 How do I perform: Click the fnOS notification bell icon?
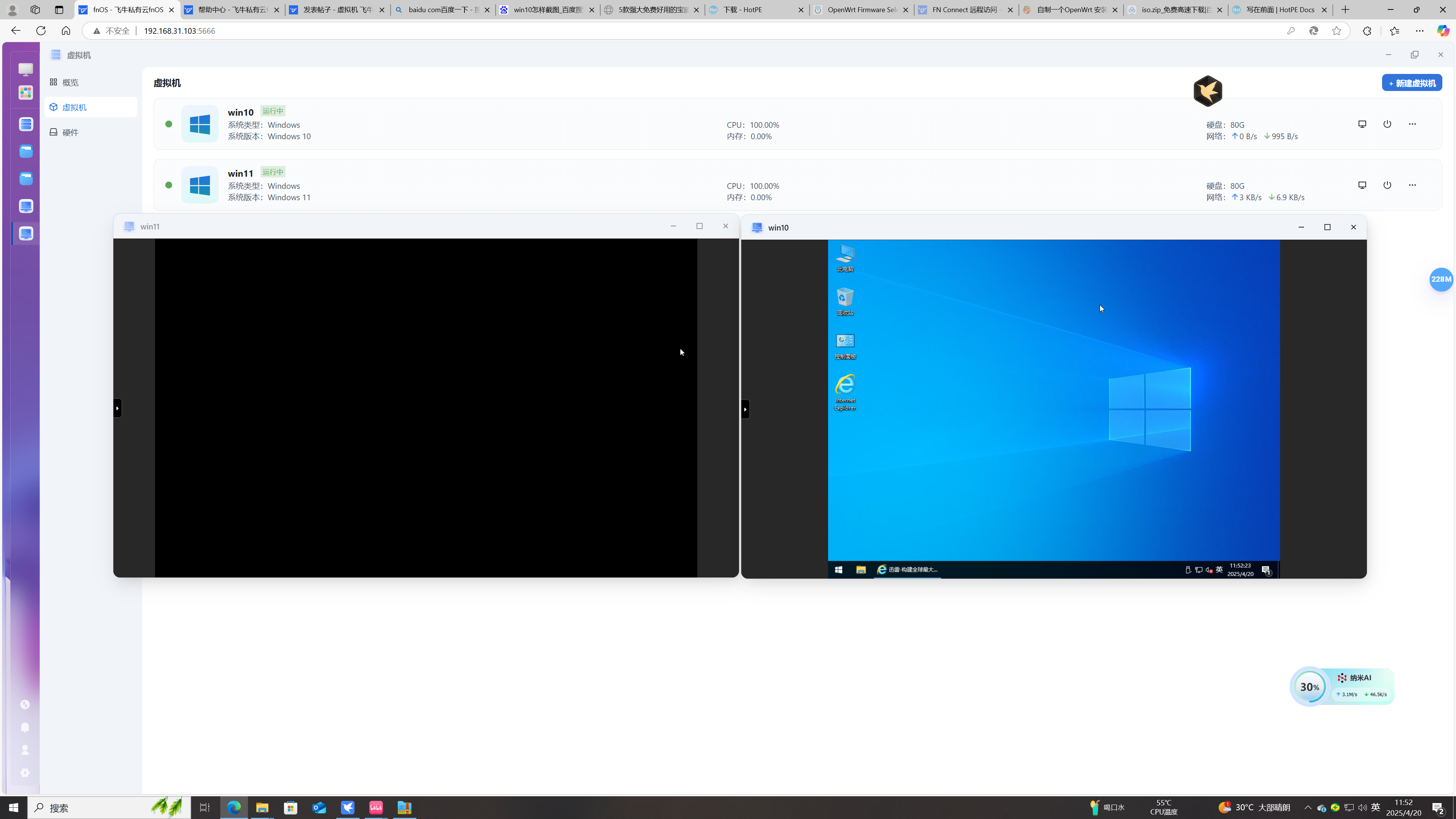click(25, 727)
